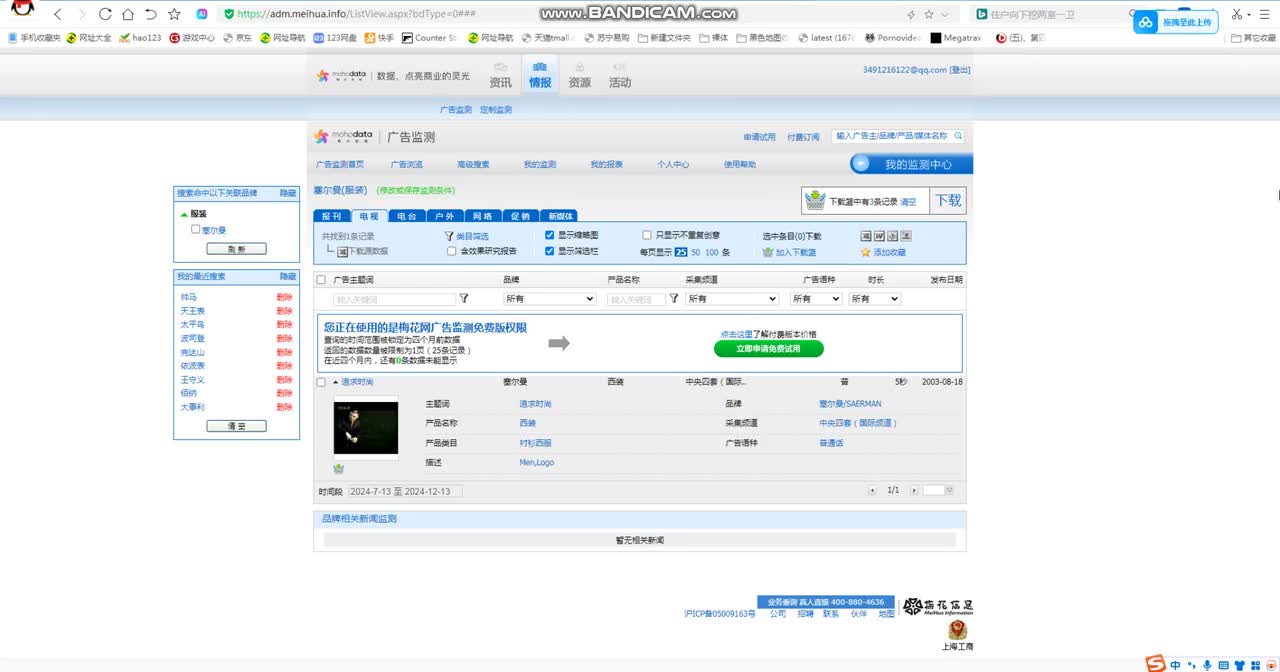Check 只显示不重复创意 checkbox
The width and height of the screenshot is (1280, 672).
pos(647,235)
